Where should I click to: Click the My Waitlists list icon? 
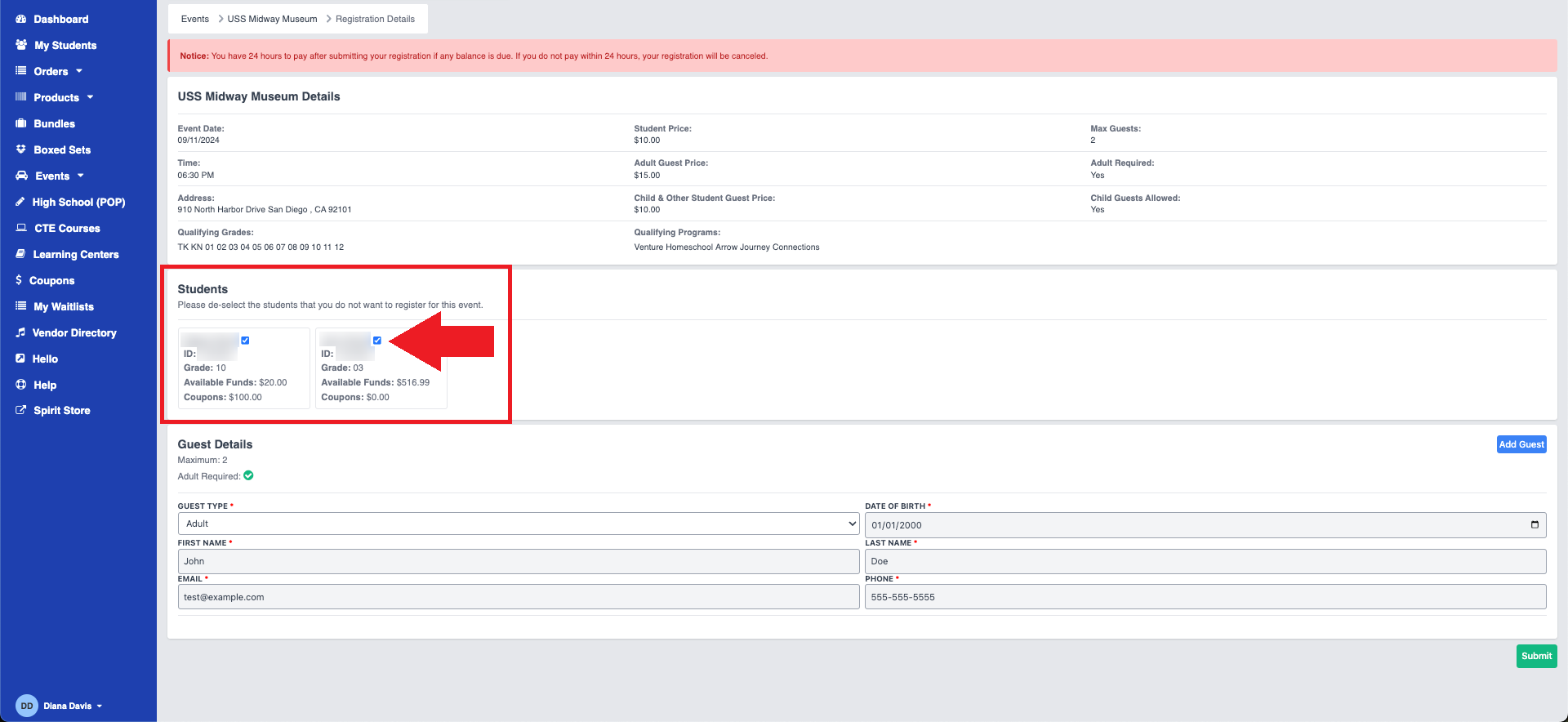[21, 306]
